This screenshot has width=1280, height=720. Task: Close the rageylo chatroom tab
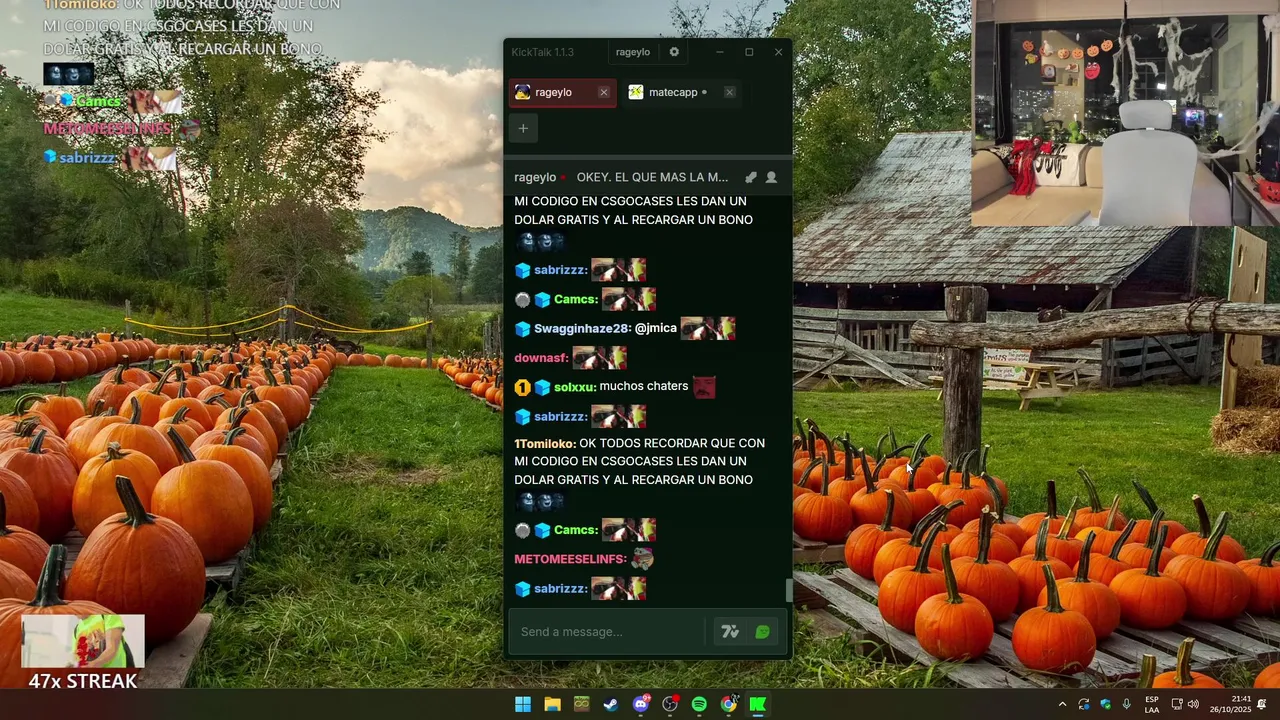coord(603,92)
